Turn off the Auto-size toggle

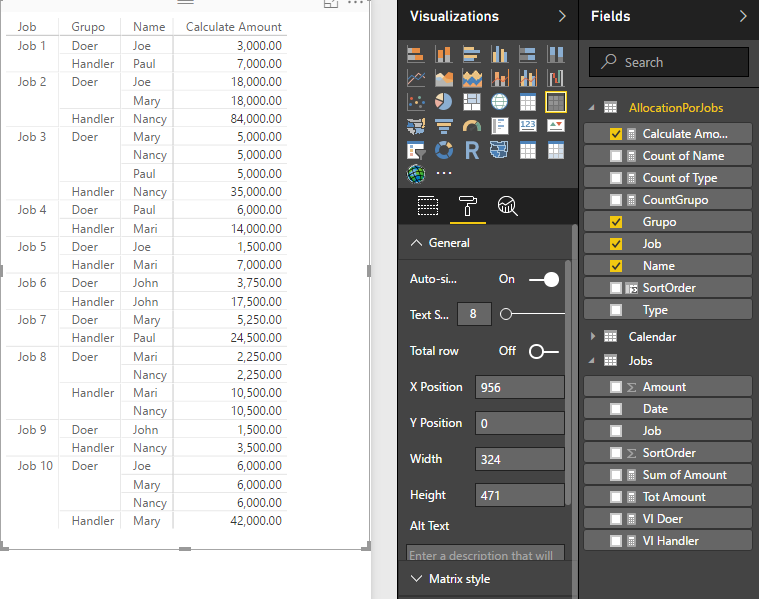[544, 279]
